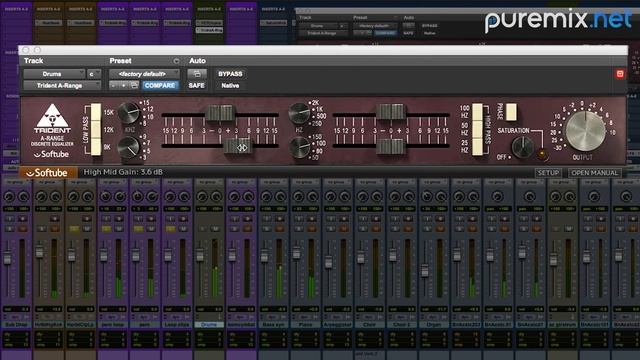640x360 pixels.
Task: Open the Drums track selector dropdown
Action: (54, 74)
